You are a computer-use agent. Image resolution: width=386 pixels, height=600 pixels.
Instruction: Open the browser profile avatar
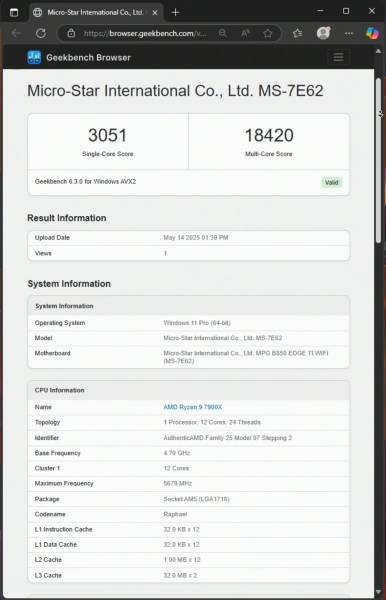tap(323, 33)
